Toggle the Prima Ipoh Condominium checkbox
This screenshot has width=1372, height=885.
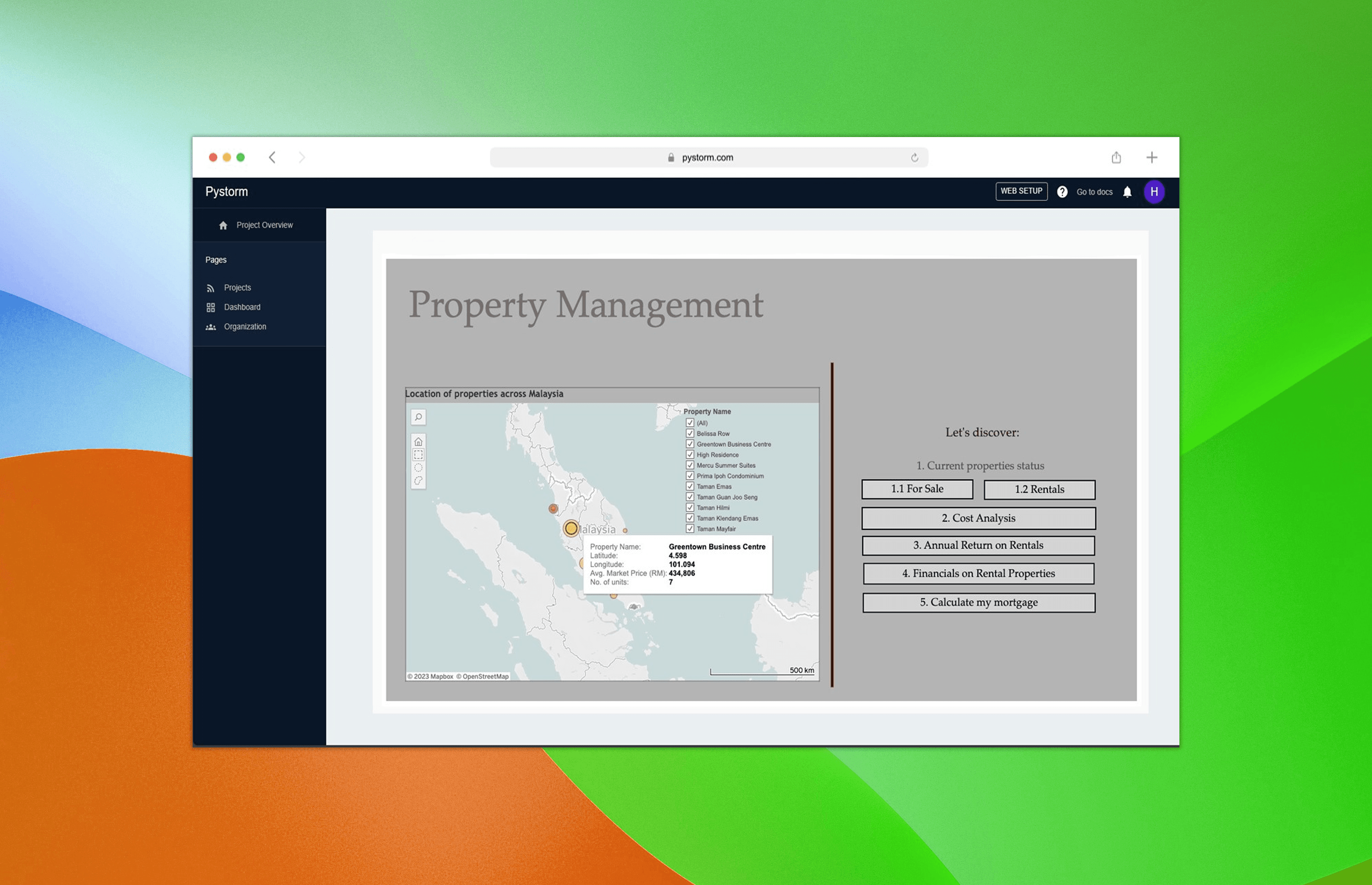pos(690,476)
